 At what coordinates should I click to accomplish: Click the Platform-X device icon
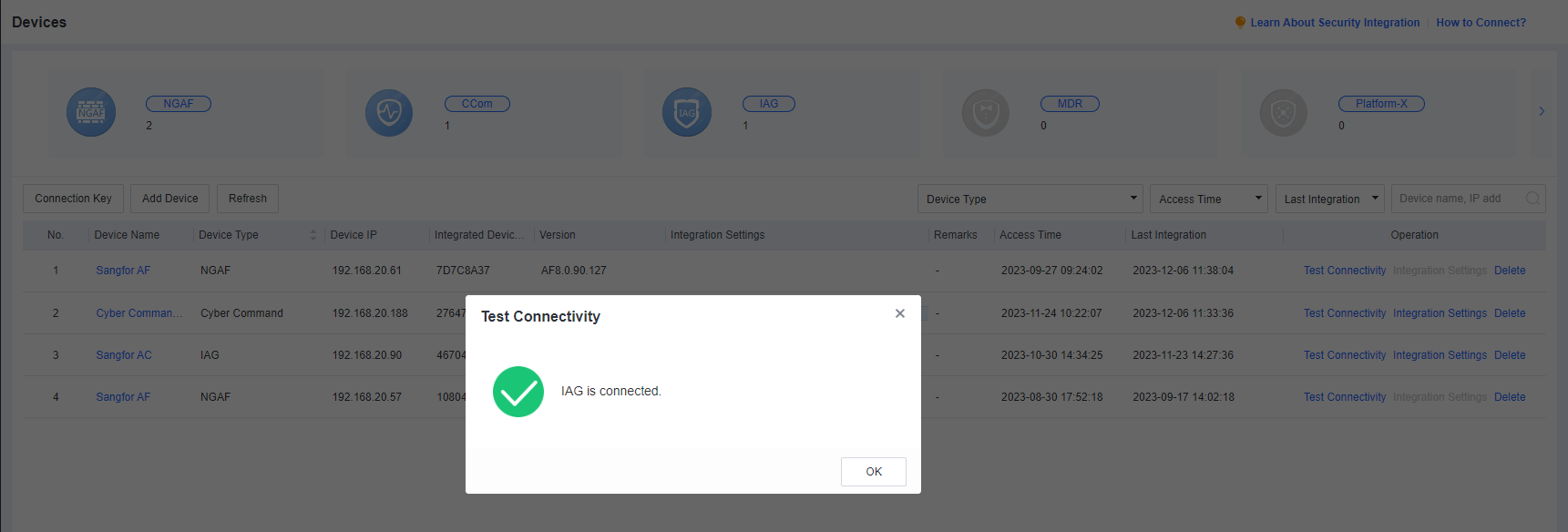point(1284,112)
